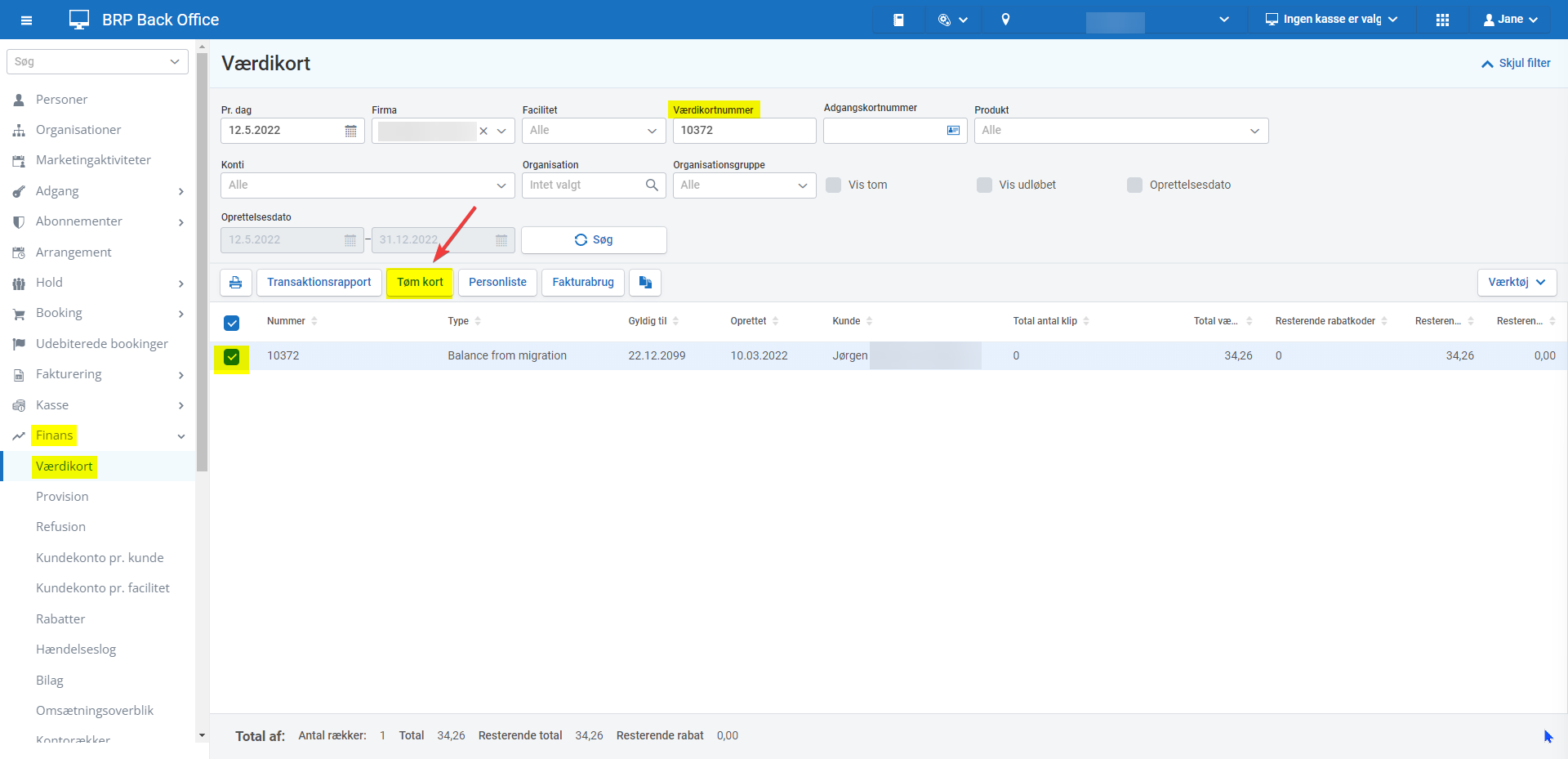
Task: Select Bilag submenu item
Action: tap(50, 680)
